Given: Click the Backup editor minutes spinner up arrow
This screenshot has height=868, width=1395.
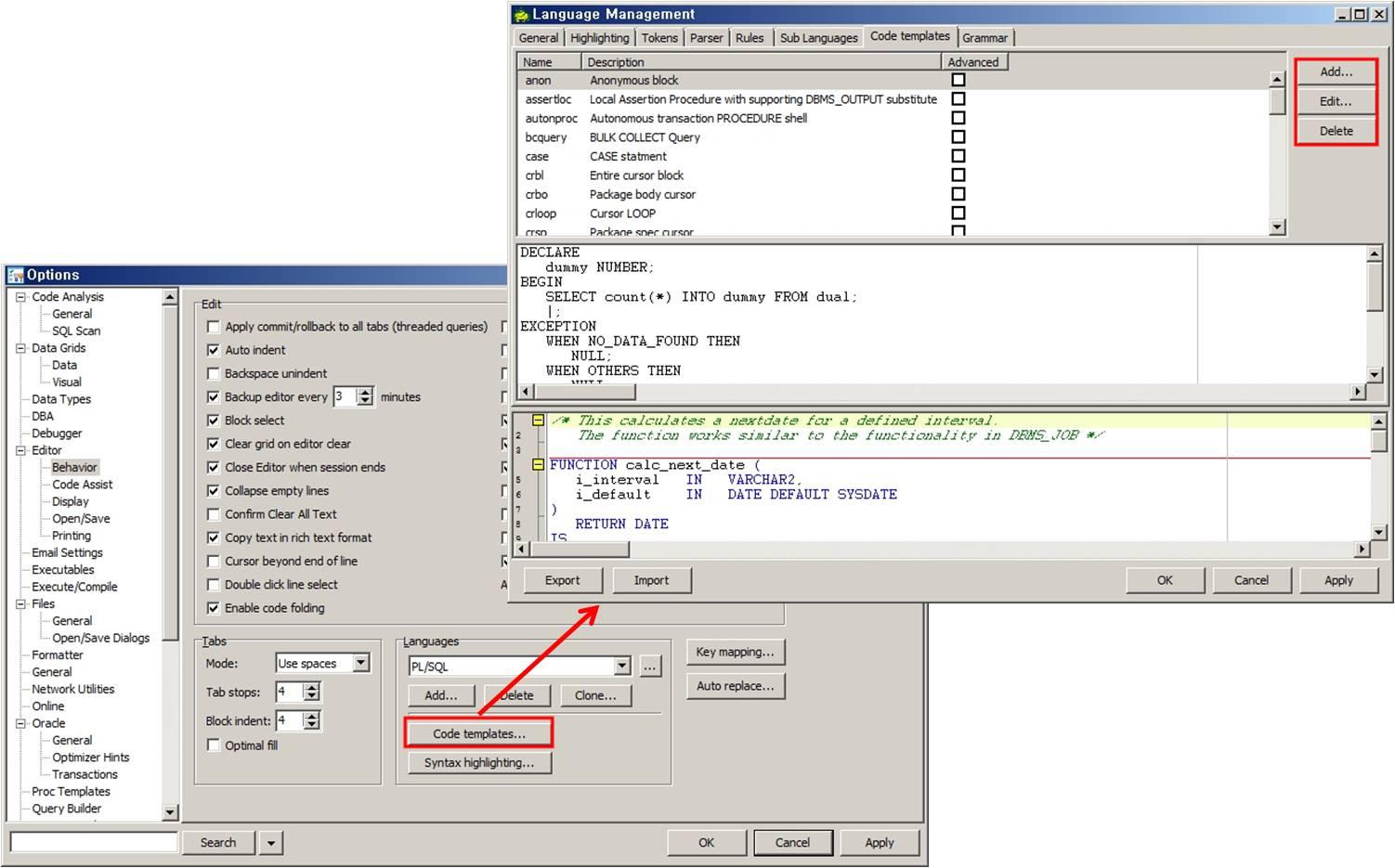Looking at the screenshot, I should tap(365, 392).
